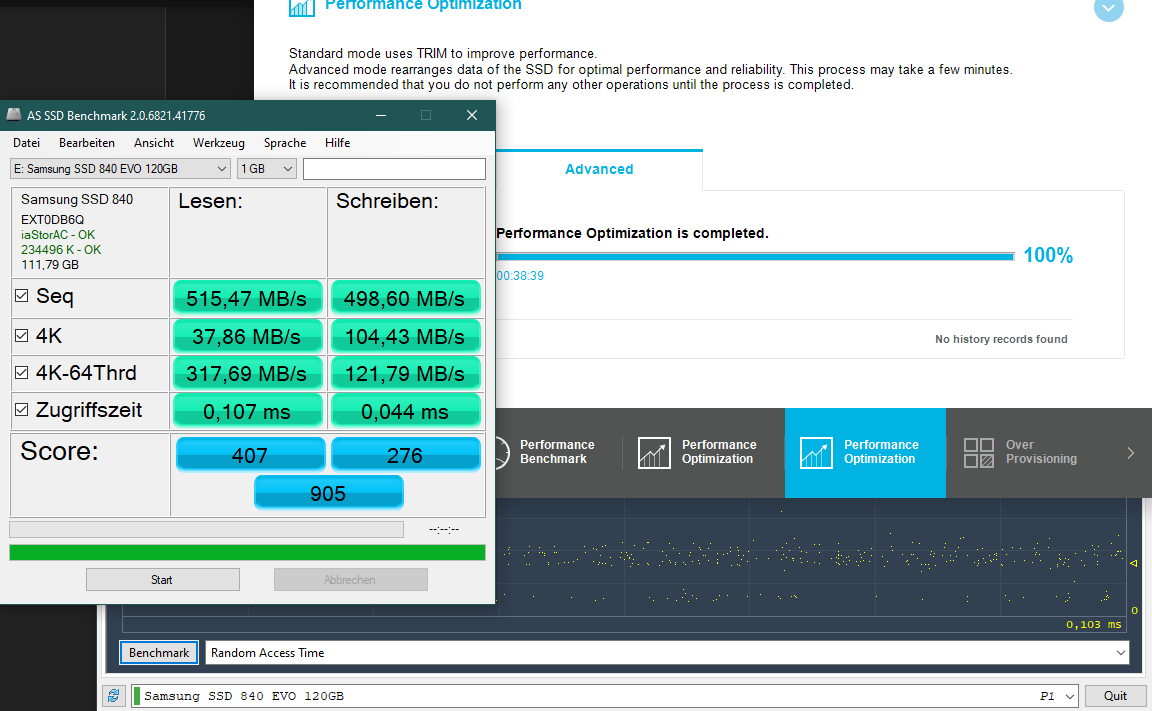Screen dimensions: 1152x711
Task: Disable the Zugriffszeit test checkbox
Action: pyautogui.click(x=22, y=410)
